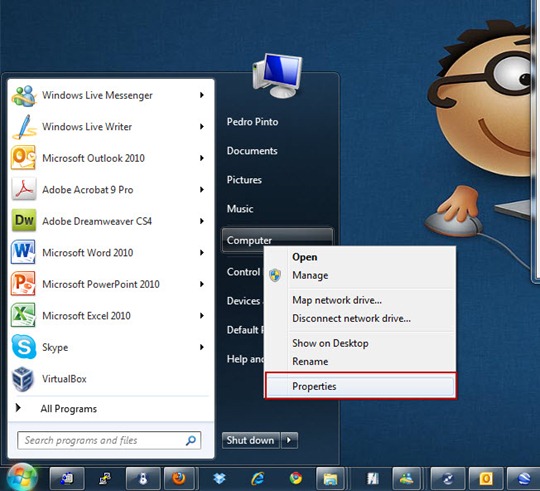Click the Microsoft Word 2010 icon
The height and width of the screenshot is (491, 540).
pos(23,252)
